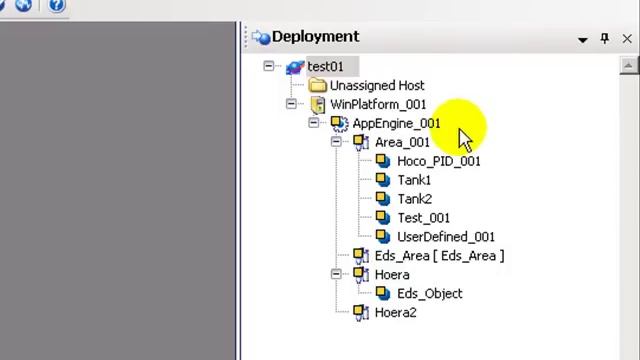Click the Test_001 object icon
The image size is (640, 360).
383,218
